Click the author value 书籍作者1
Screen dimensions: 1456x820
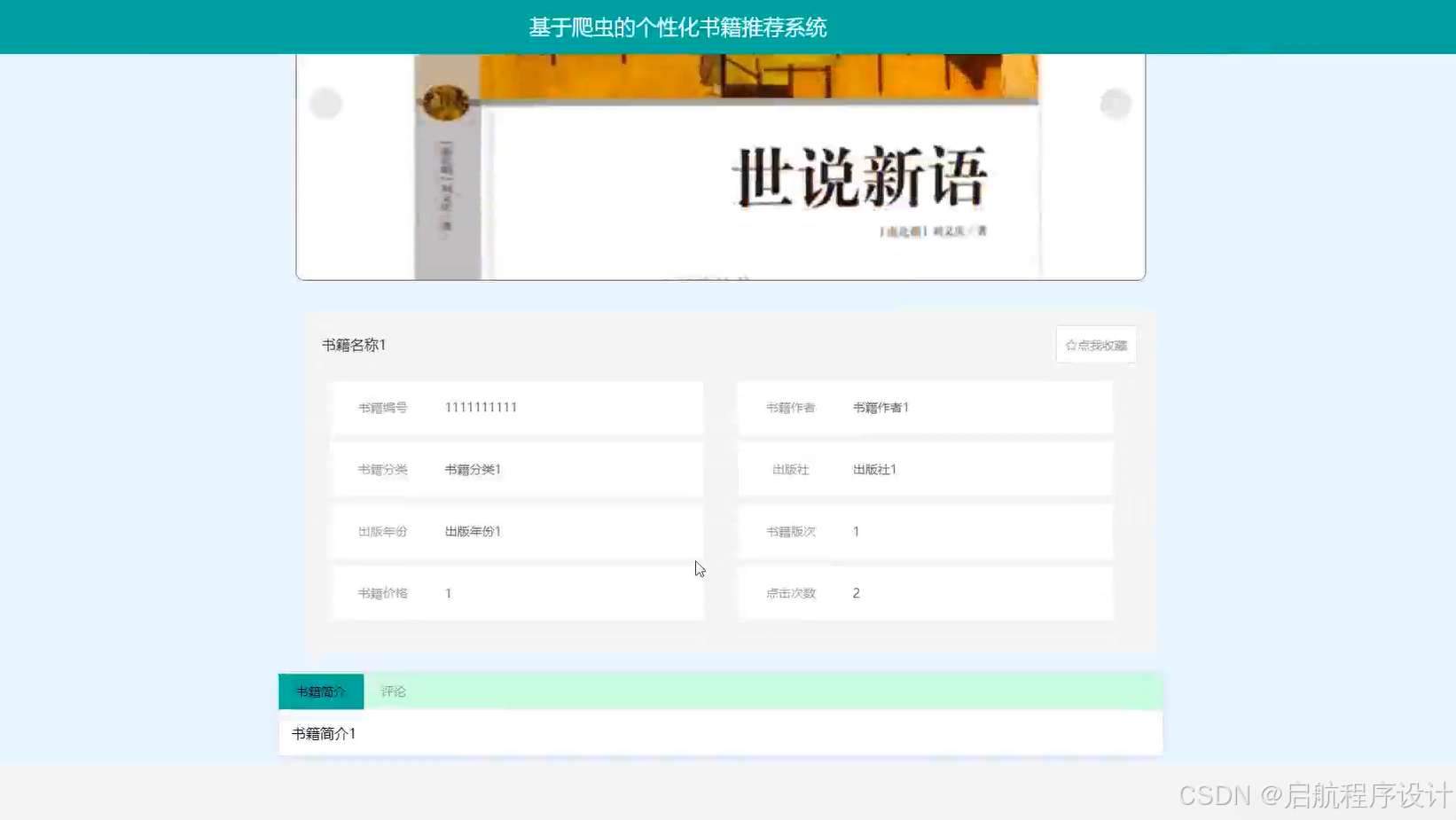881,407
